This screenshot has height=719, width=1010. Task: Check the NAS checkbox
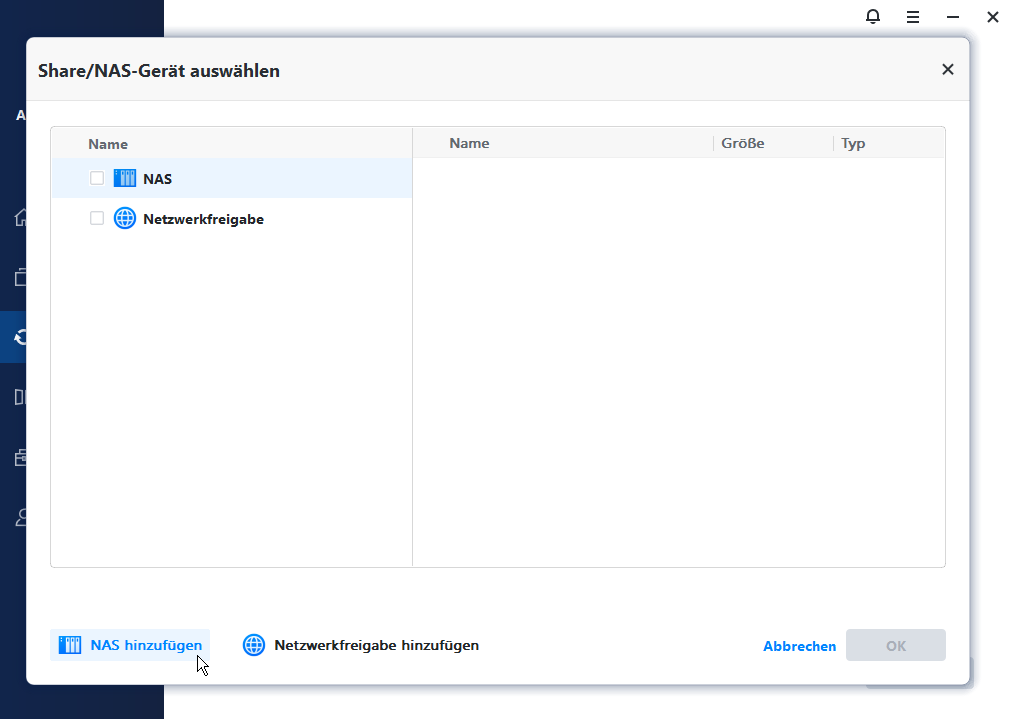click(x=97, y=178)
